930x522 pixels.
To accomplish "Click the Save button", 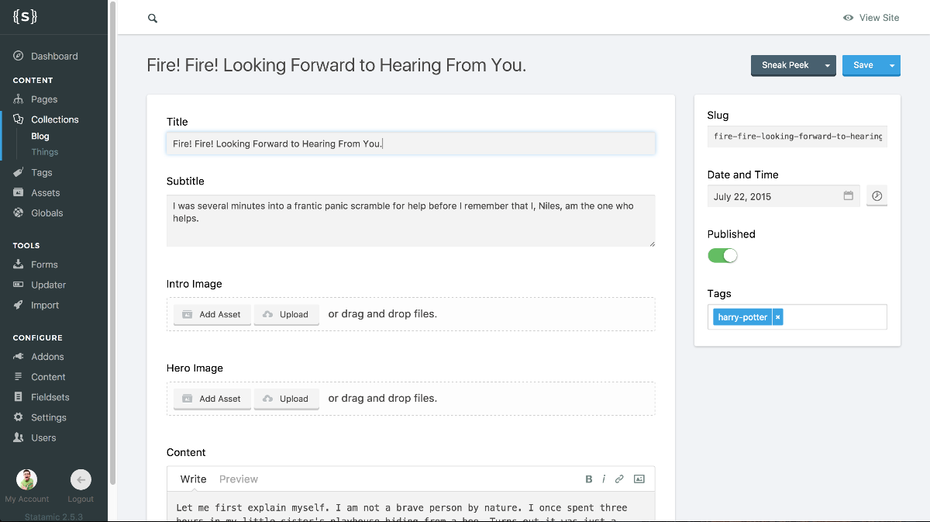I will point(862,66).
